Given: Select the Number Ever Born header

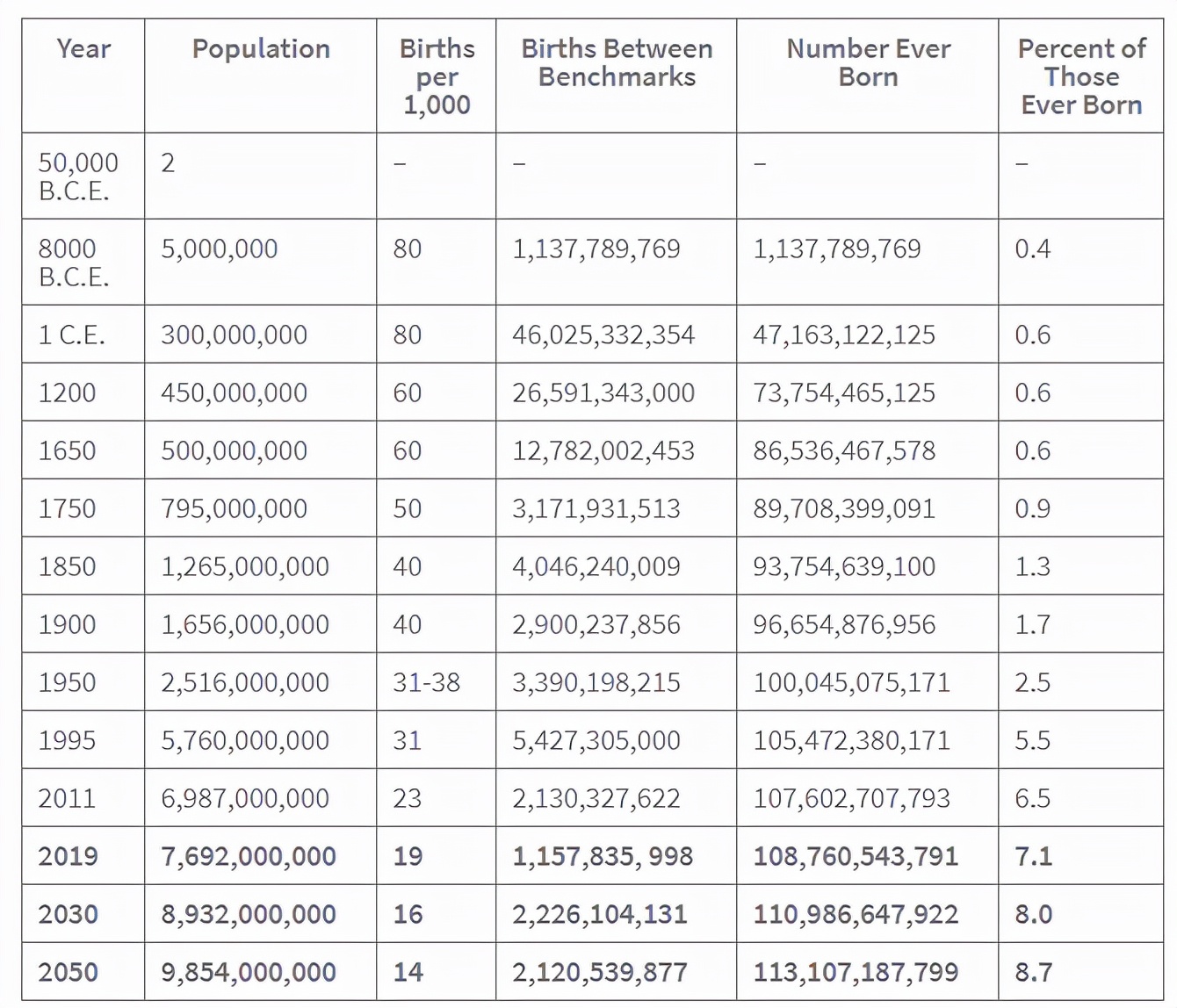Looking at the screenshot, I should click(868, 62).
